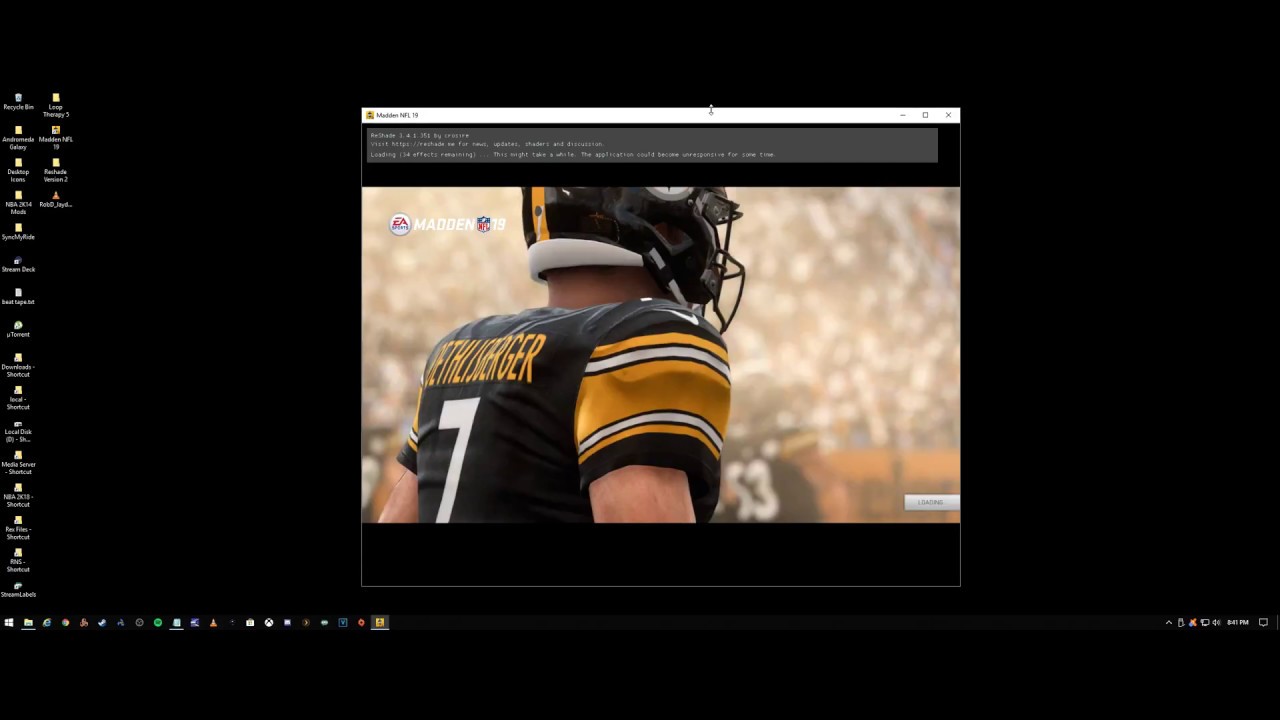Screen dimensions: 1280x720
Task: Click the EA Sports Madden 19 logo
Action: (448, 224)
